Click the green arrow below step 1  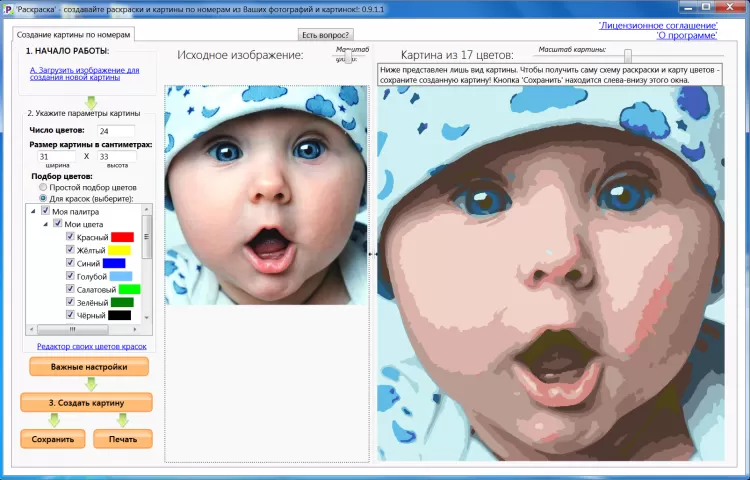[90, 102]
